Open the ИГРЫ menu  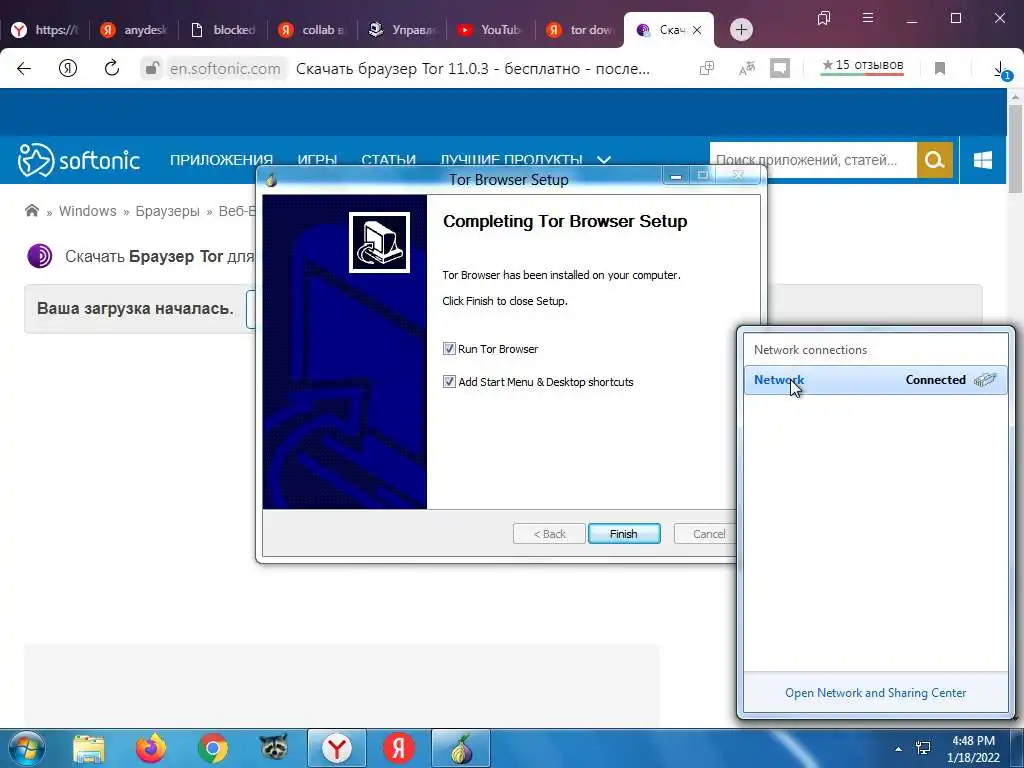coord(317,160)
